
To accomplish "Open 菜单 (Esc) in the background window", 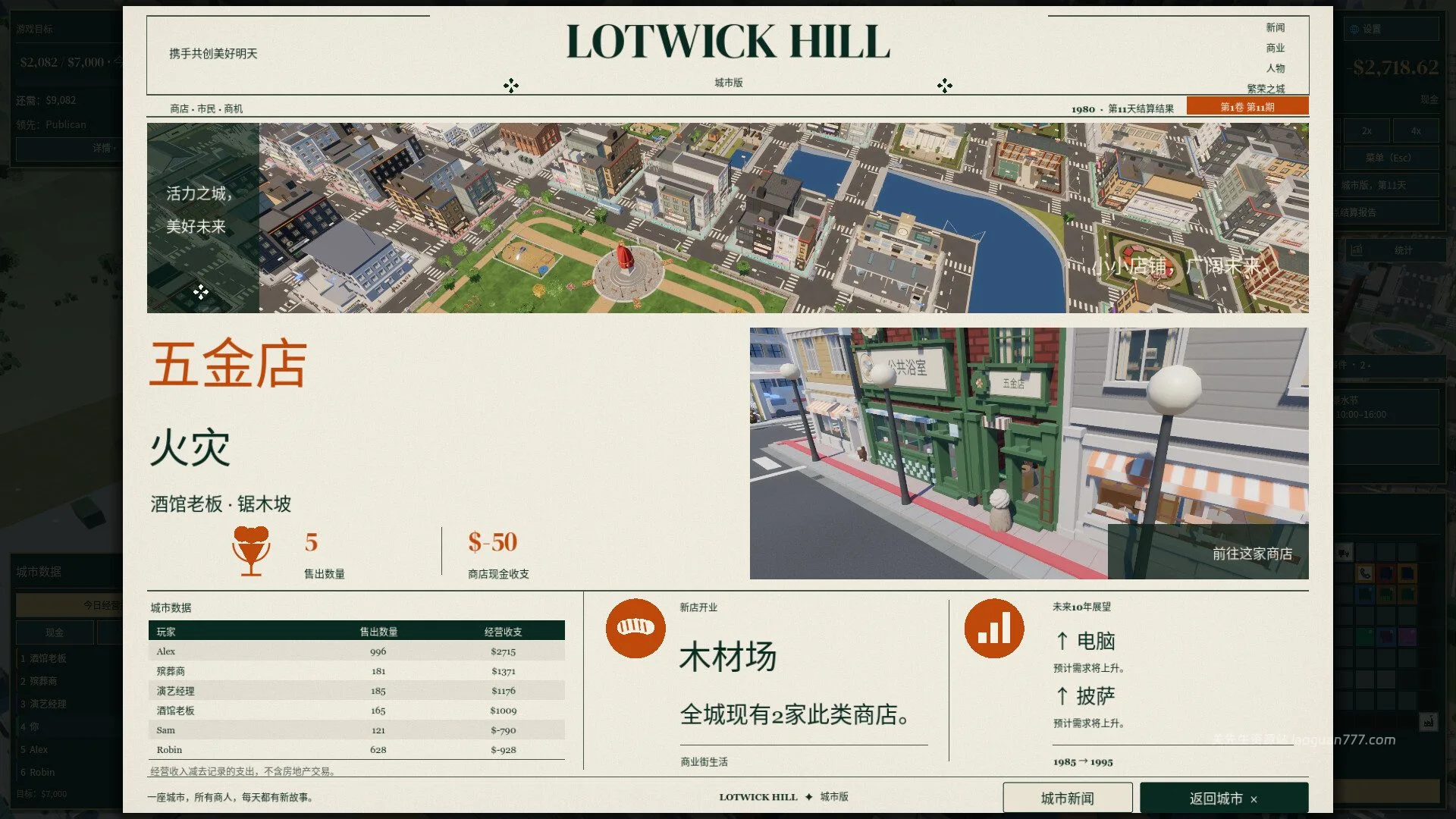I will click(x=1391, y=158).
